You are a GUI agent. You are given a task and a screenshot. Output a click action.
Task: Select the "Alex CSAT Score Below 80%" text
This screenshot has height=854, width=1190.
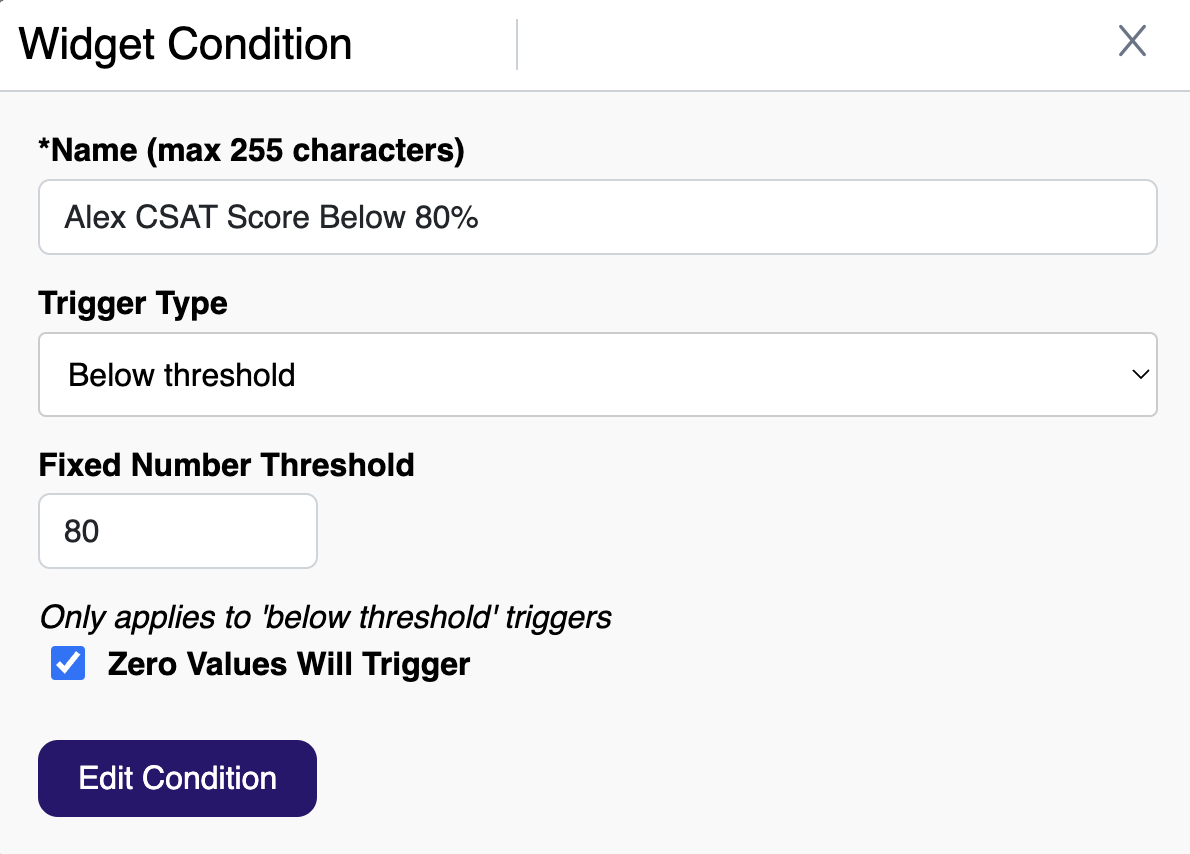point(272,218)
